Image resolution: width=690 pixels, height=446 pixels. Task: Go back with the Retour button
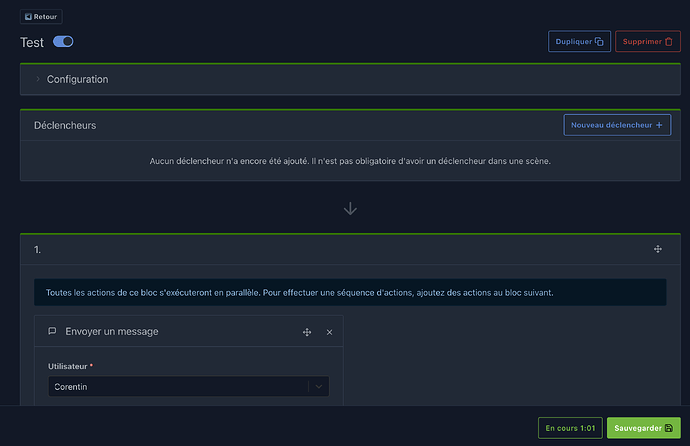coord(41,17)
